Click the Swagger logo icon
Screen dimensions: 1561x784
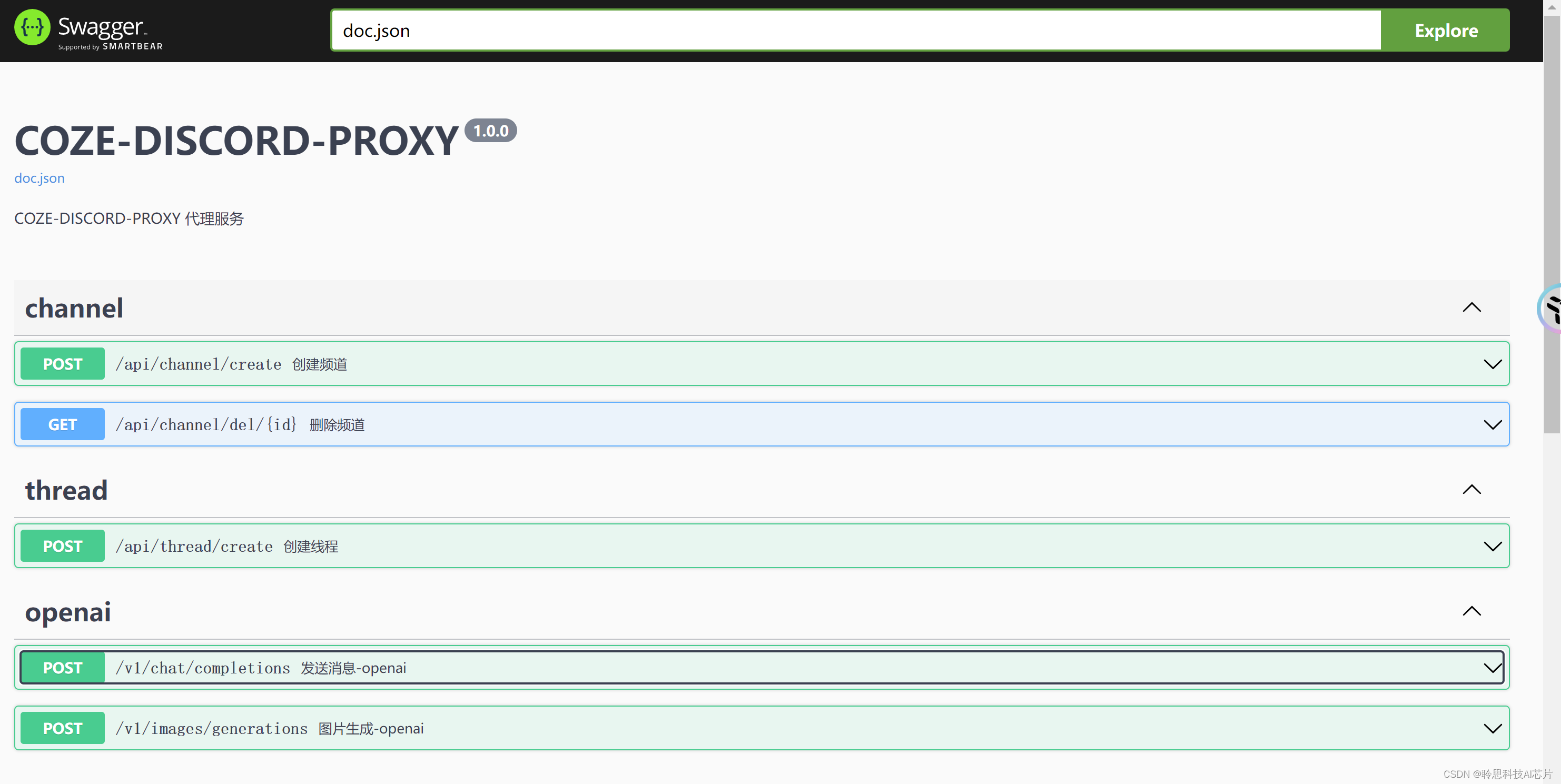32,28
